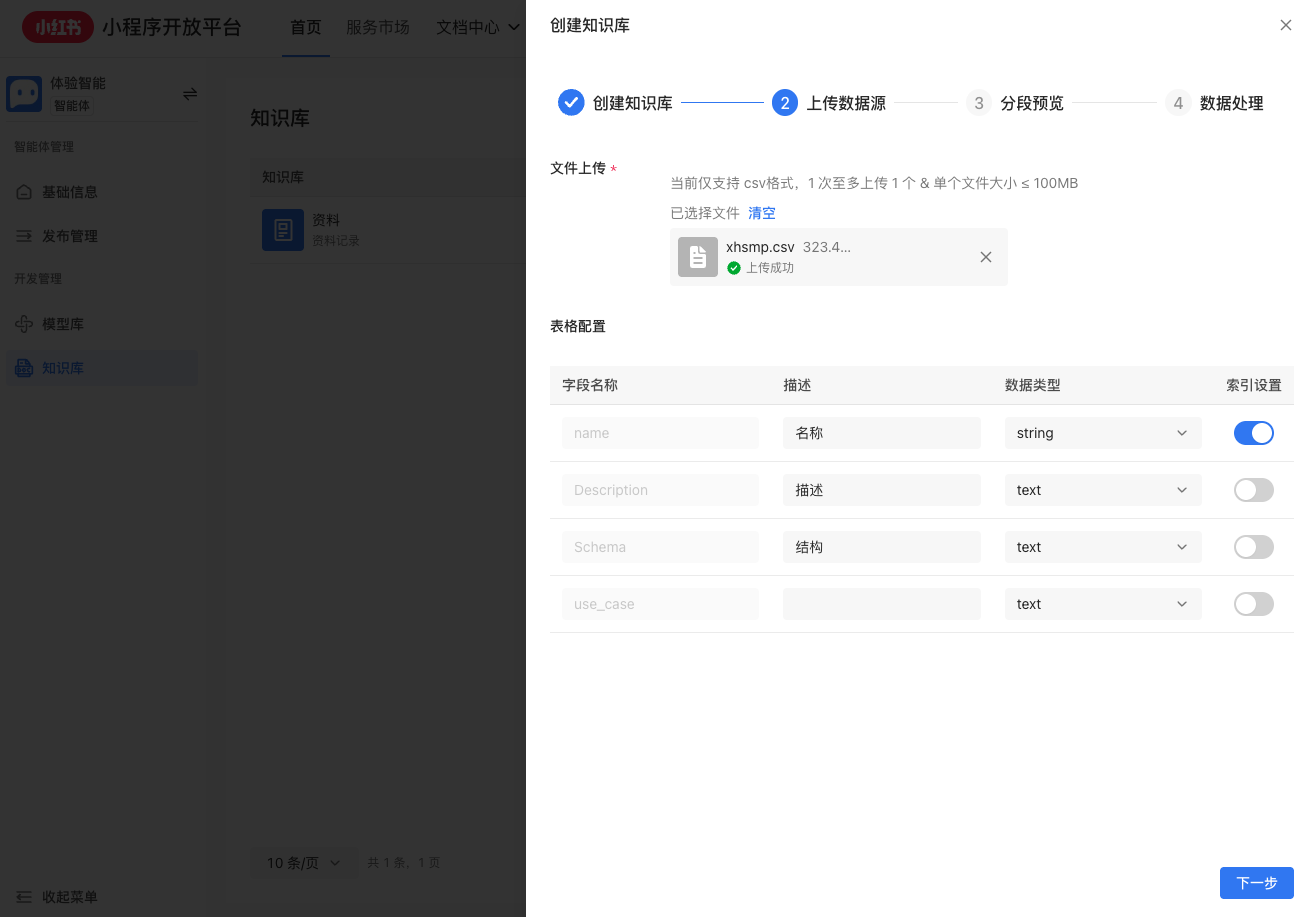Screen dimensions: 1315x917
Task: Click the agent switcher arrows icon
Action: [190, 93]
